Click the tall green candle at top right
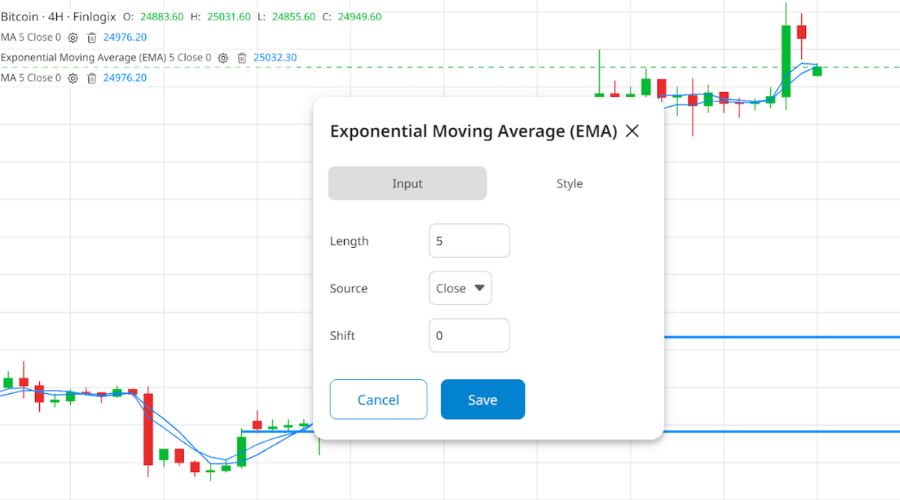 786,60
